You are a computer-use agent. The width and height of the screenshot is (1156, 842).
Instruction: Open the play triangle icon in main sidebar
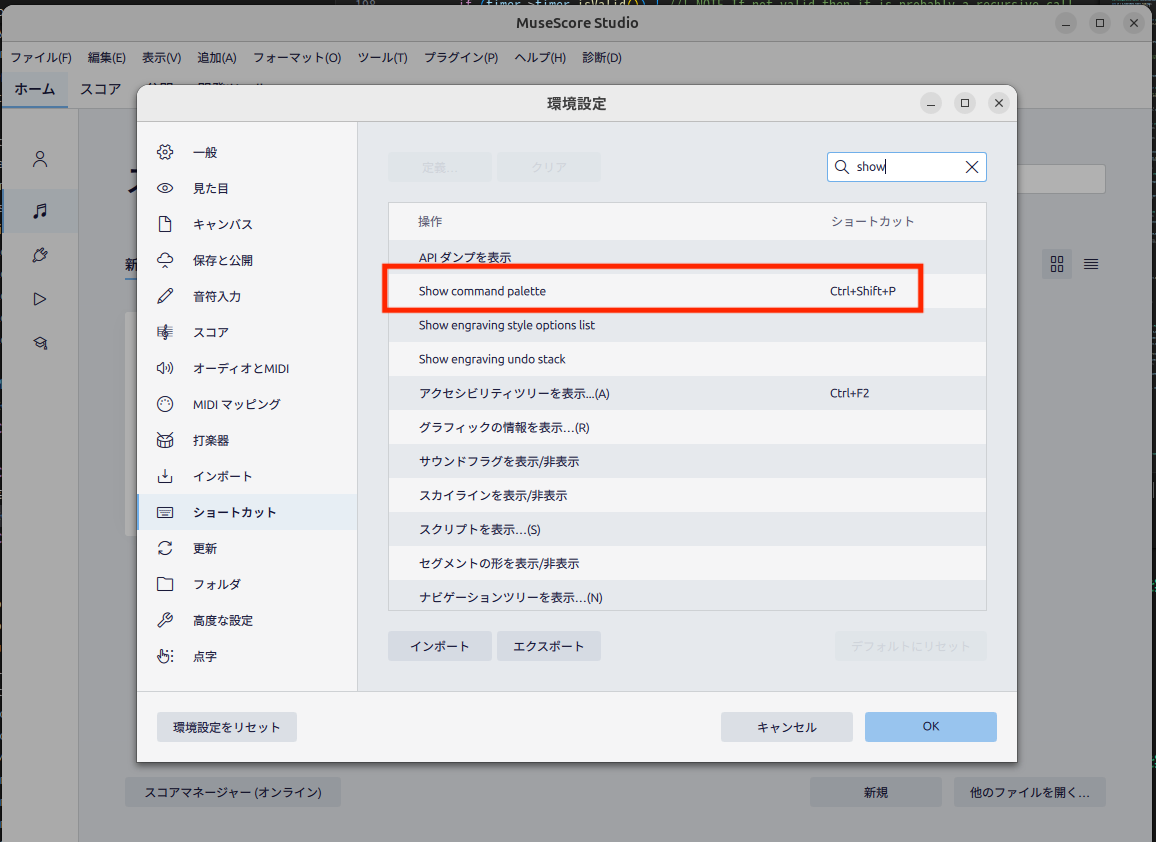[40, 299]
